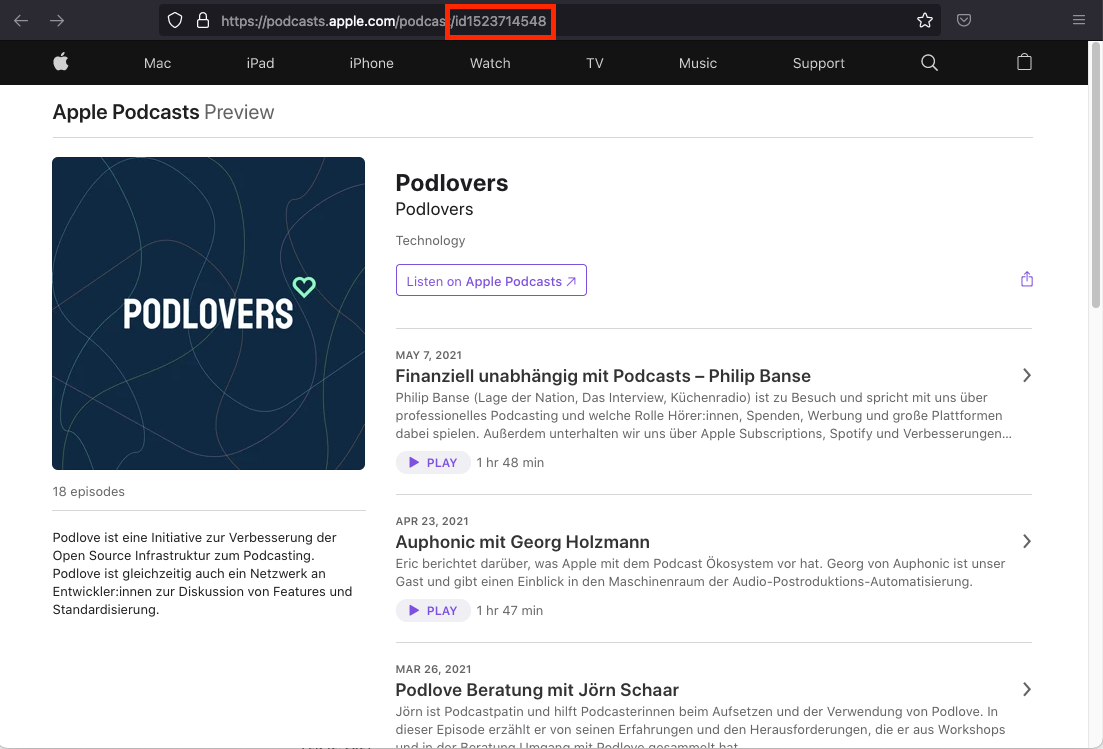Image resolution: width=1103 pixels, height=749 pixels.
Task: Open Podlove Beratung mit Jörn Schaar title
Action: click(537, 690)
